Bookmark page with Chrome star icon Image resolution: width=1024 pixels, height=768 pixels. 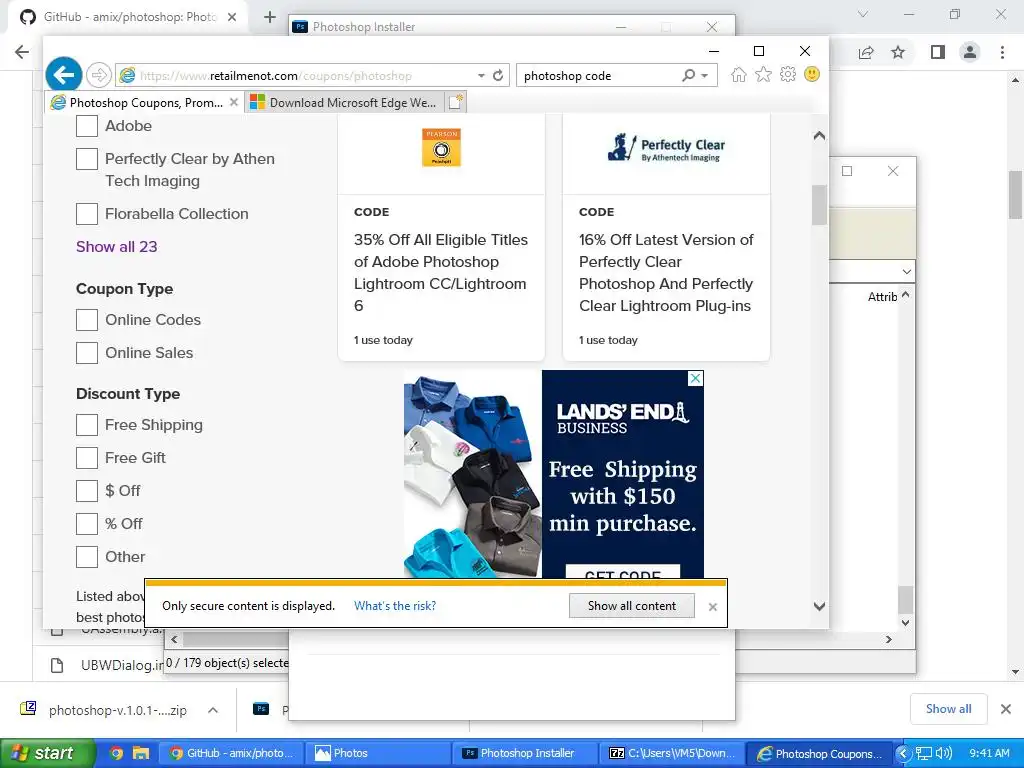pyautogui.click(x=898, y=52)
